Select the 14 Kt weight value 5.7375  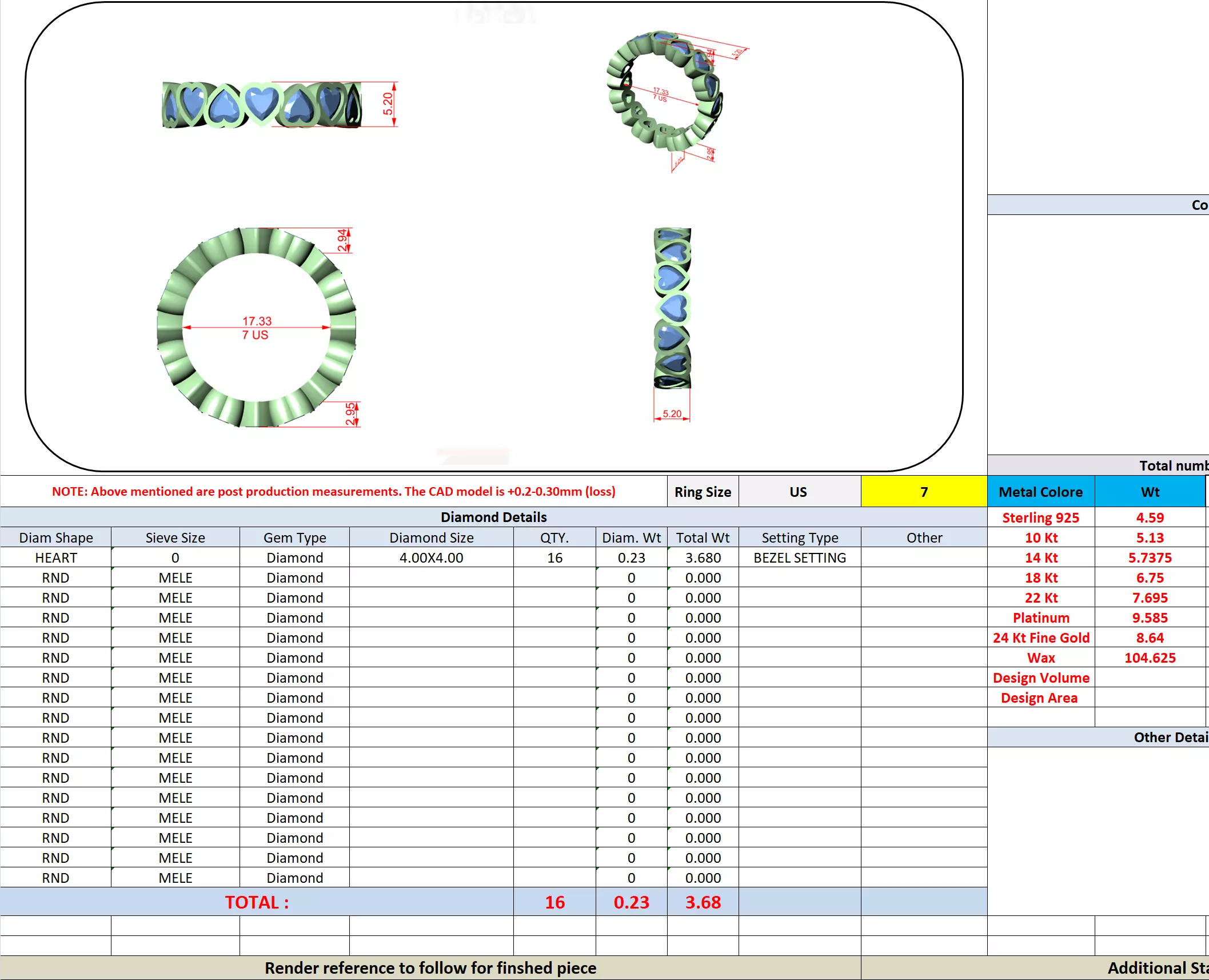(1150, 557)
